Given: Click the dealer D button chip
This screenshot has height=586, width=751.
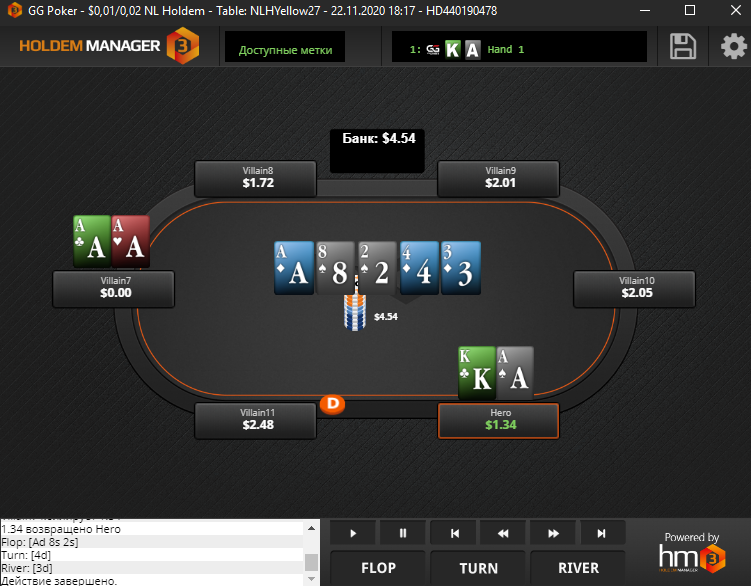Looking at the screenshot, I should click(332, 404).
